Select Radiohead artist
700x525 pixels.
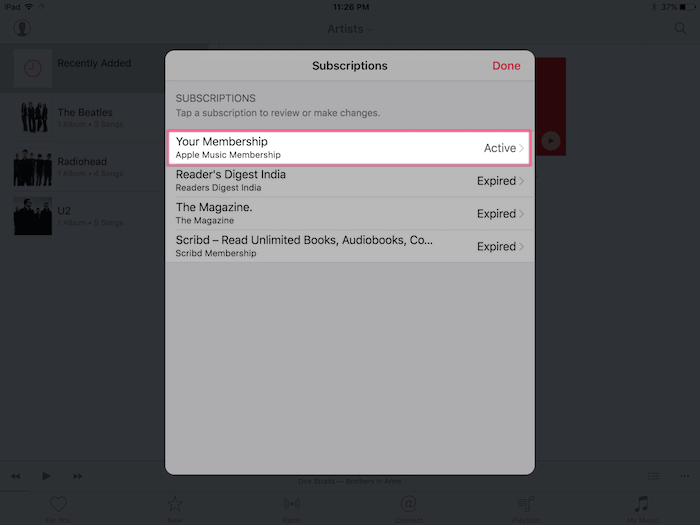tap(82, 167)
